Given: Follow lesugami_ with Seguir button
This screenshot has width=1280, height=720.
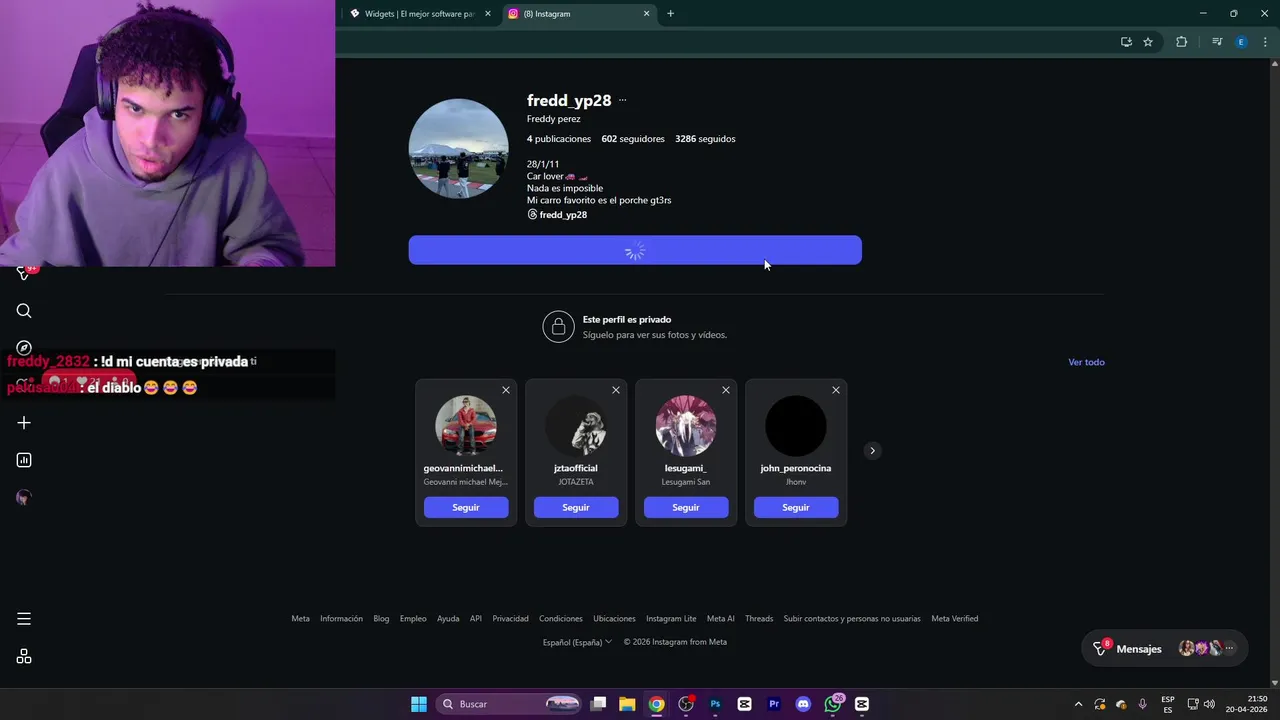Looking at the screenshot, I should 686,507.
